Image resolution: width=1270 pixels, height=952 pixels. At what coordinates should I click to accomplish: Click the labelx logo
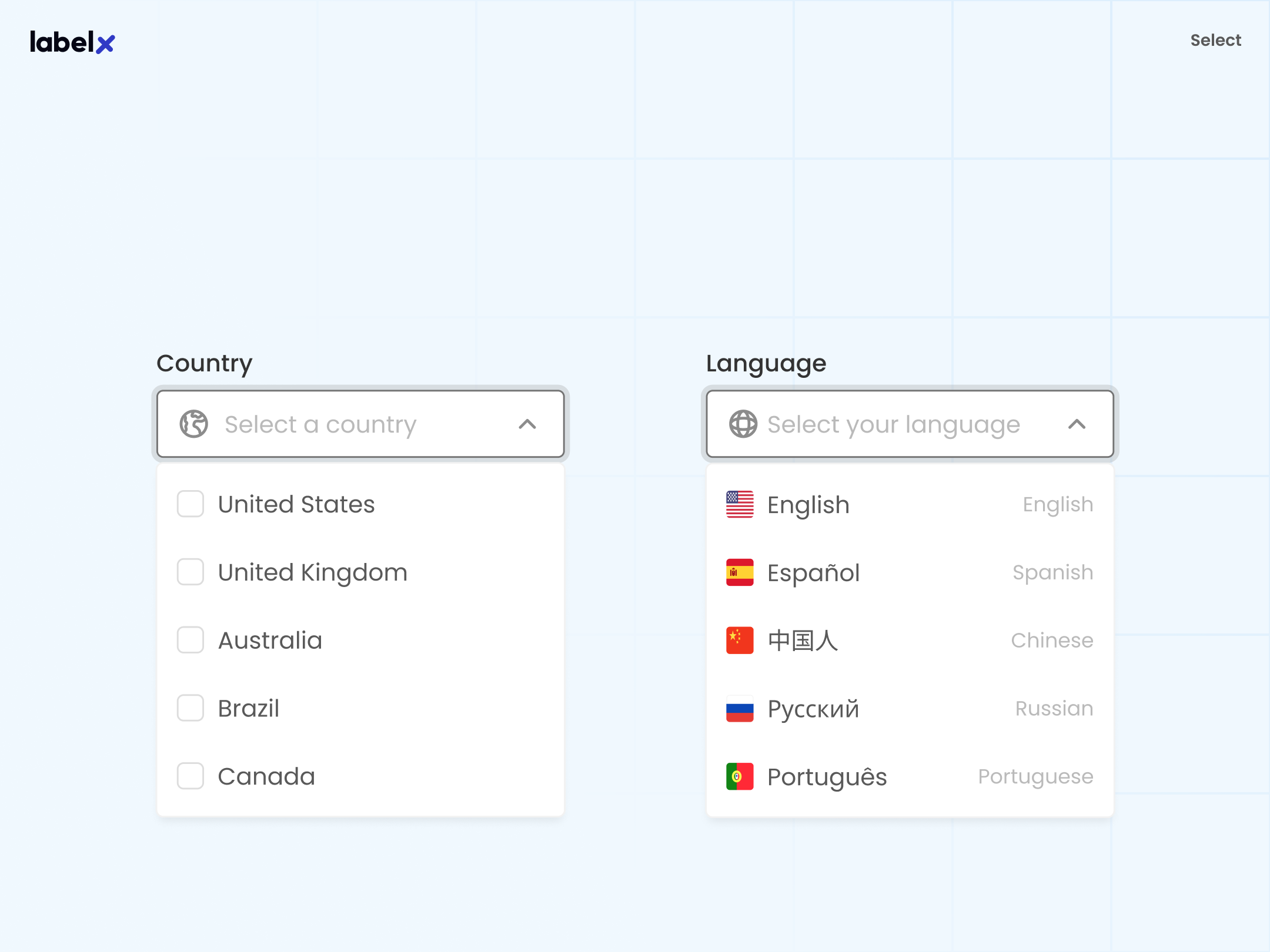click(72, 42)
